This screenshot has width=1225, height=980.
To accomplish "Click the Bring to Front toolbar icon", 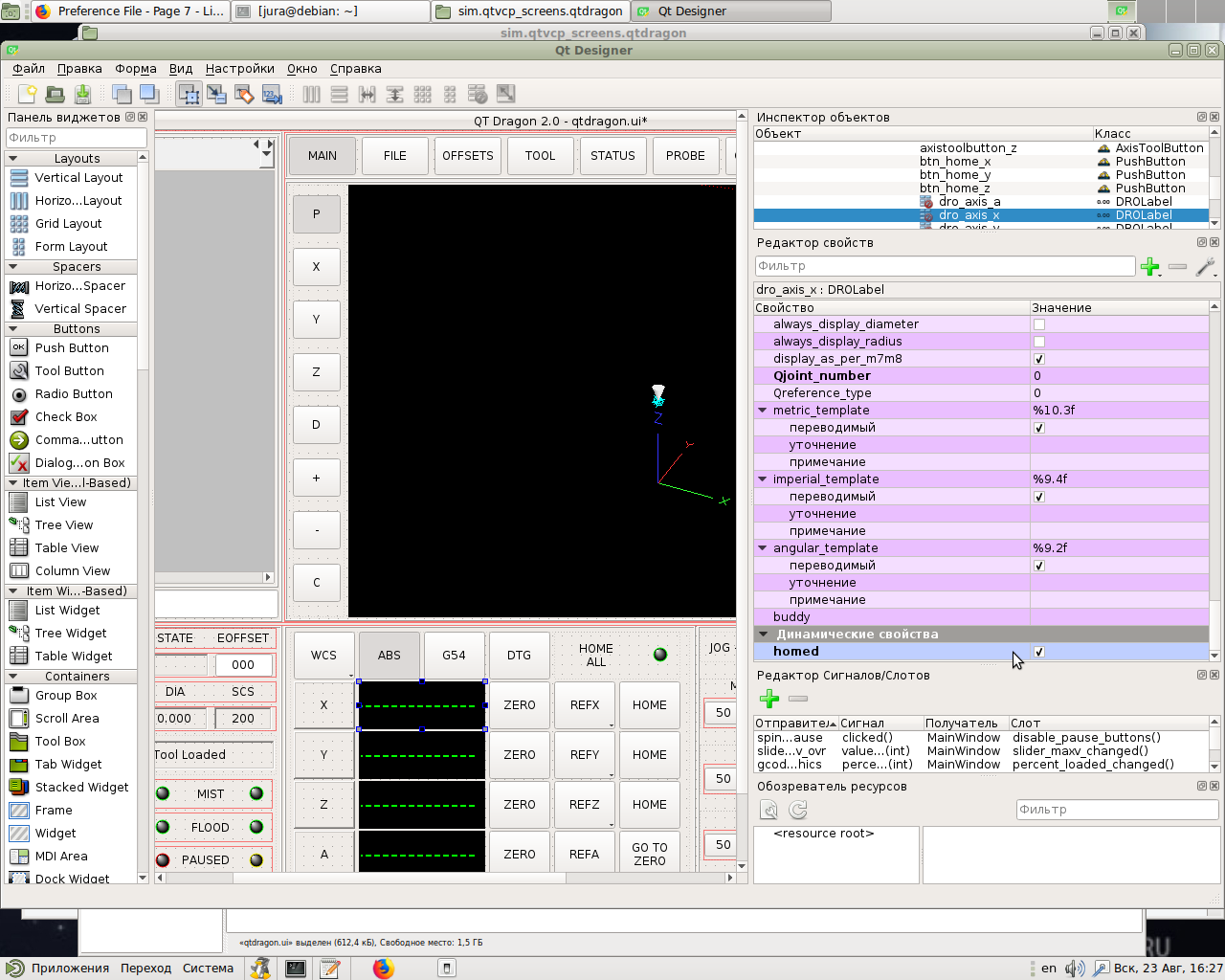I will click(x=149, y=94).
